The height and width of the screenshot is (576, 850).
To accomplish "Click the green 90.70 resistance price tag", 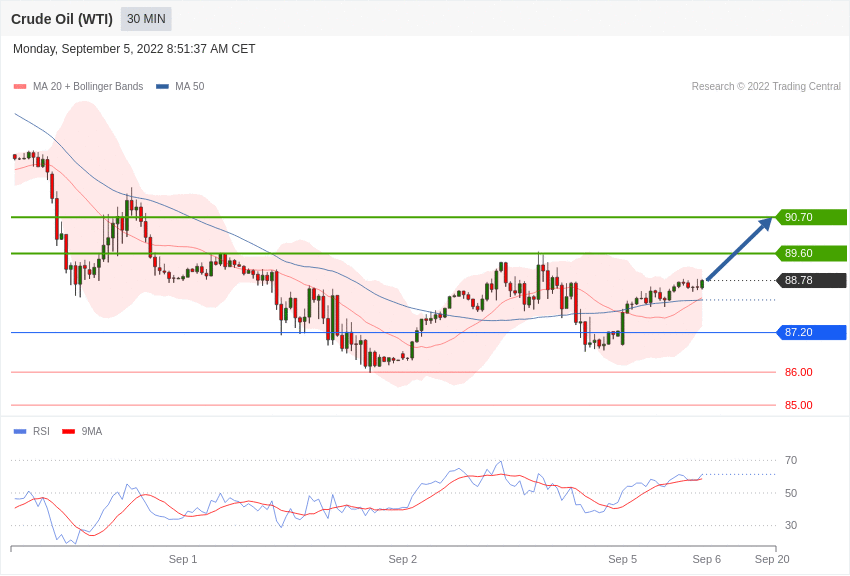I will click(812, 217).
